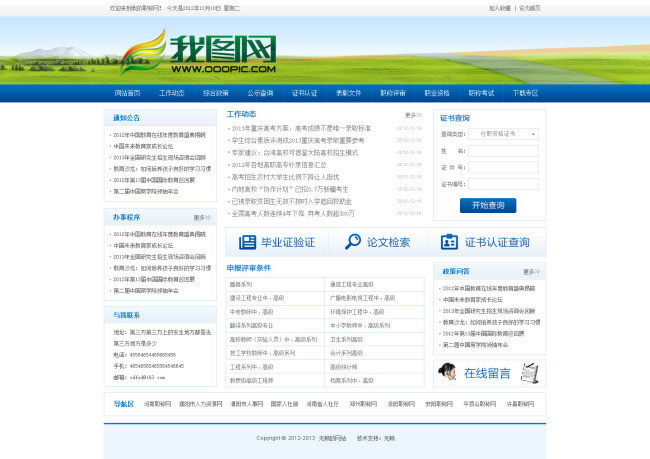
Task: Click 更多>> in the 政策问答 panel
Action: [531, 272]
